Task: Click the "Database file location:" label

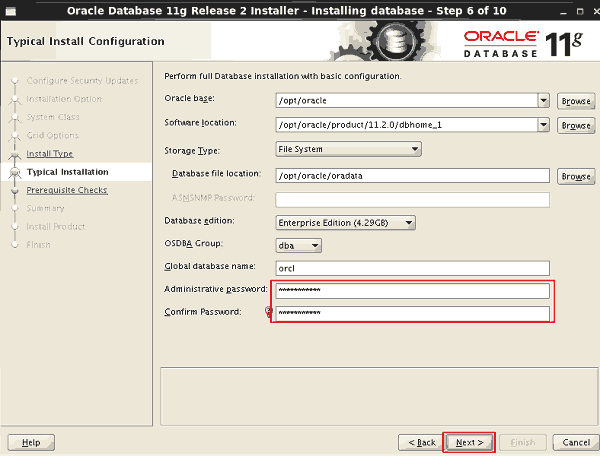Action: 216,174
